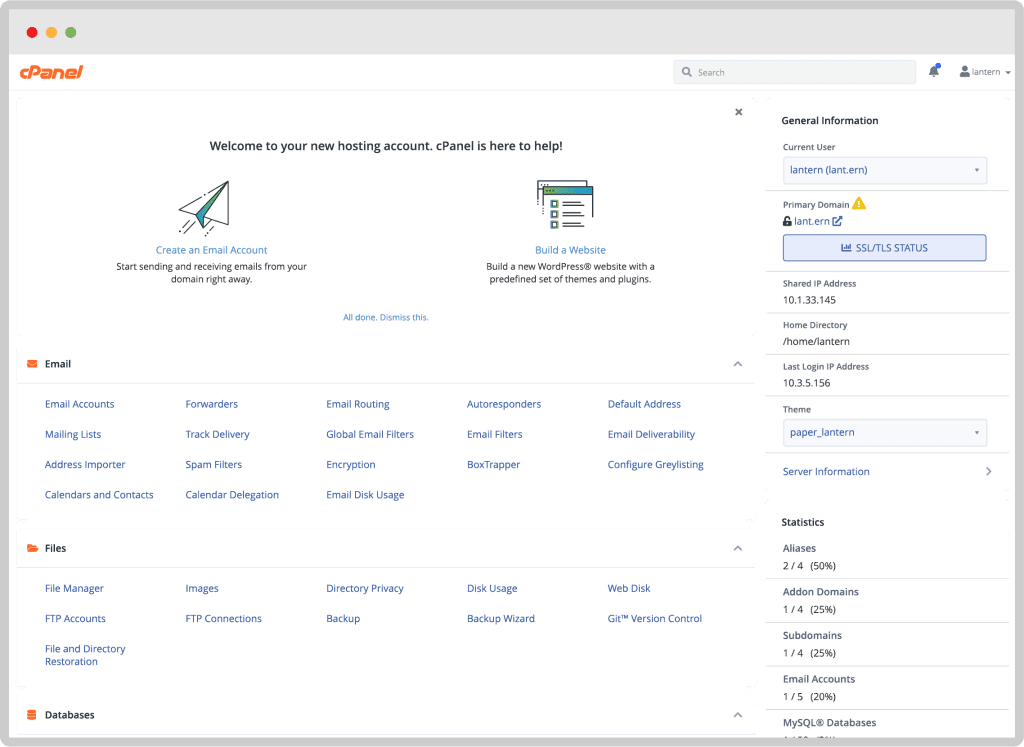The height and width of the screenshot is (747, 1024).
Task: Click the Build a Website illustration
Action: (x=565, y=204)
